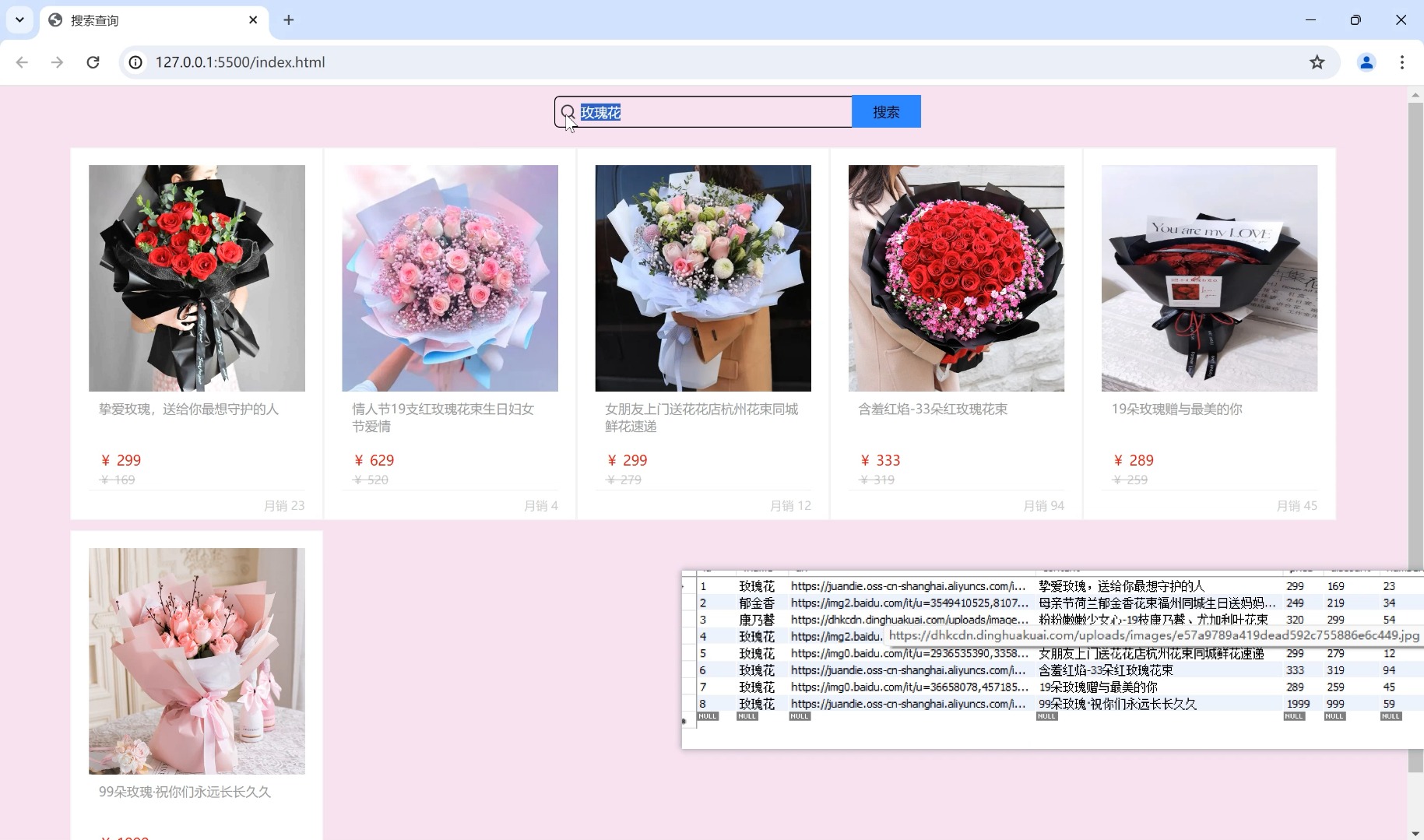Open the 19朵玫瑰赠与最美的你 bouquet image
Image resolution: width=1424 pixels, height=840 pixels.
click(1209, 278)
